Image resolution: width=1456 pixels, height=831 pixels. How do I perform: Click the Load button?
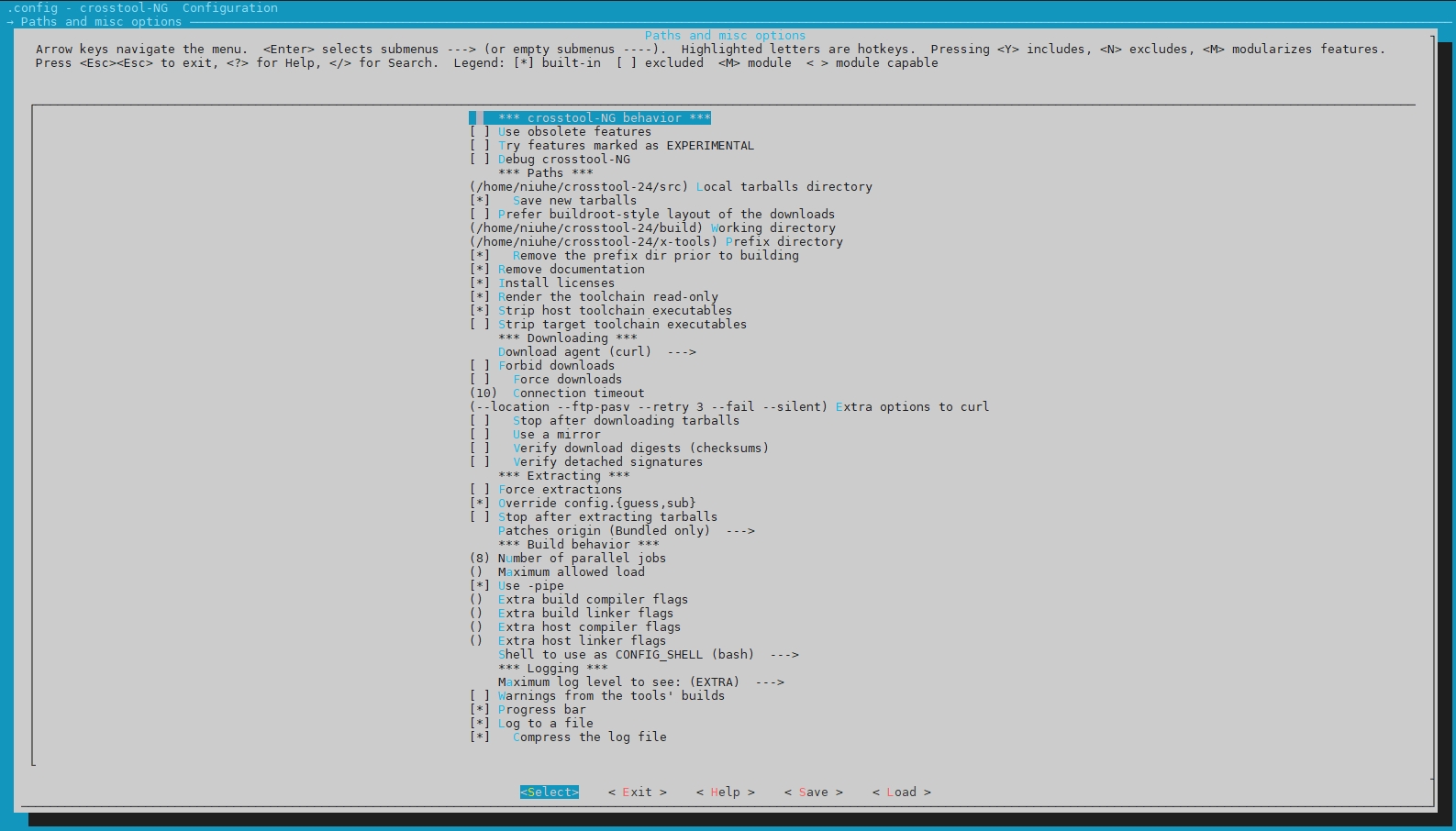tap(902, 792)
